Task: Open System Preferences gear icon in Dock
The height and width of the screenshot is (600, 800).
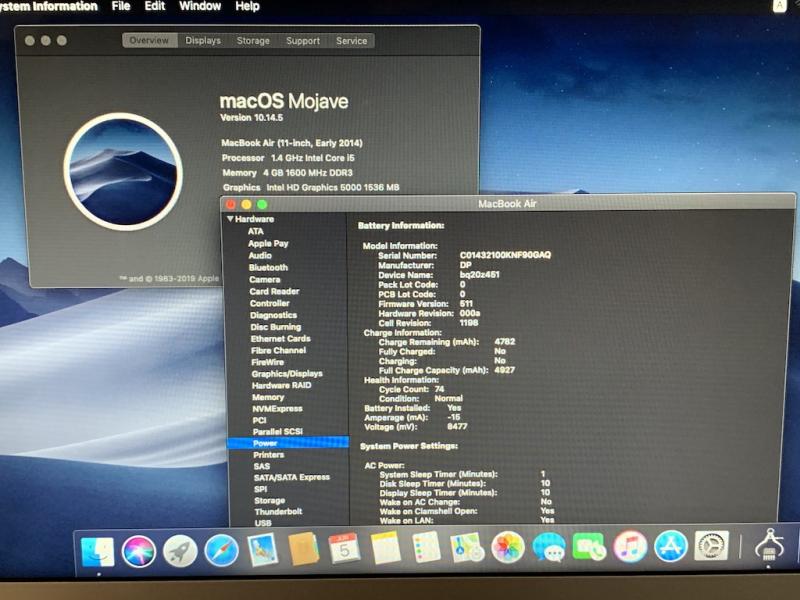Action: tap(712, 545)
